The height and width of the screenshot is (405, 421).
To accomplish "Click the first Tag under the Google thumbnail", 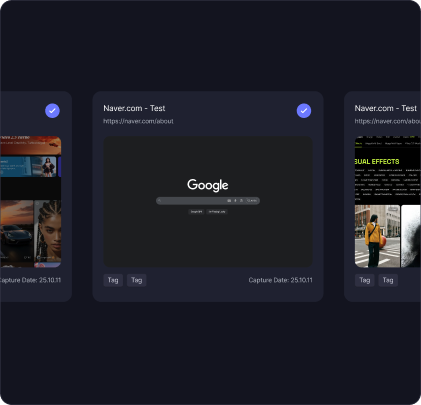I will pyautogui.click(x=113, y=280).
